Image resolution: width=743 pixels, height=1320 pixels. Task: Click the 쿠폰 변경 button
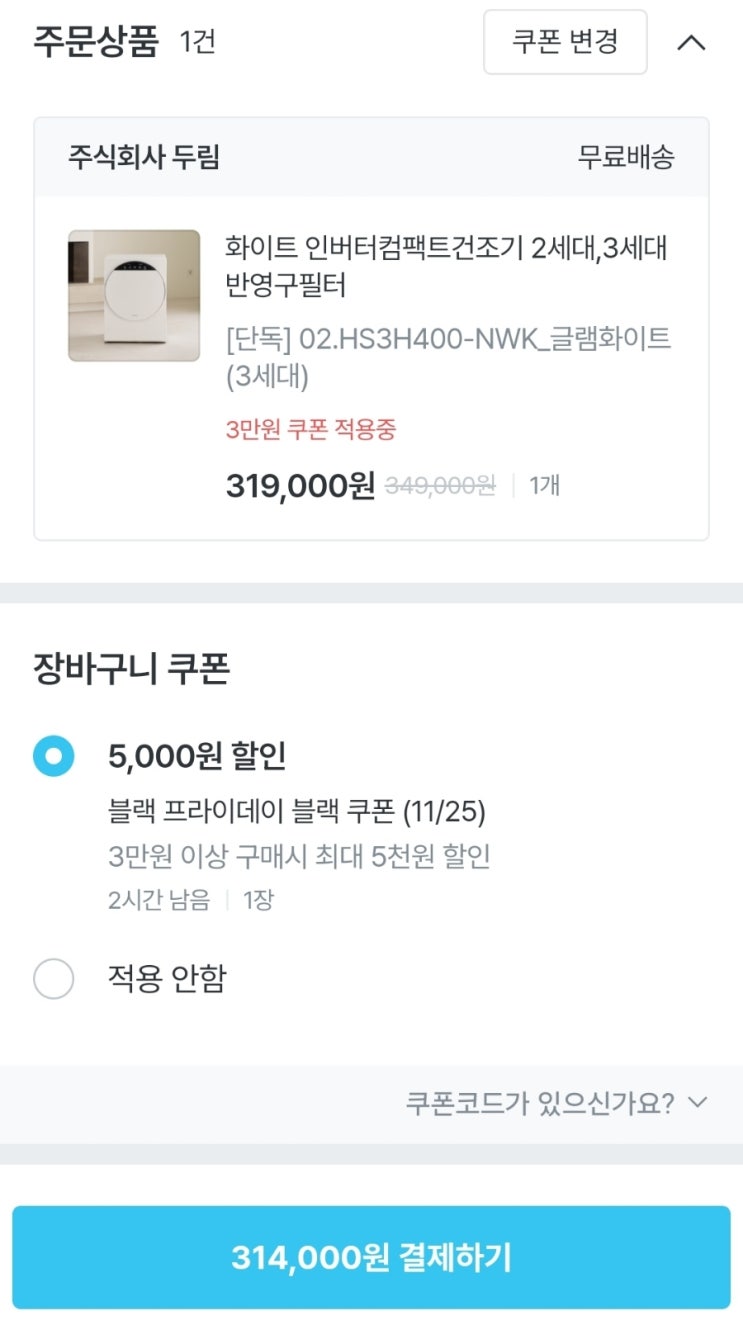point(565,42)
